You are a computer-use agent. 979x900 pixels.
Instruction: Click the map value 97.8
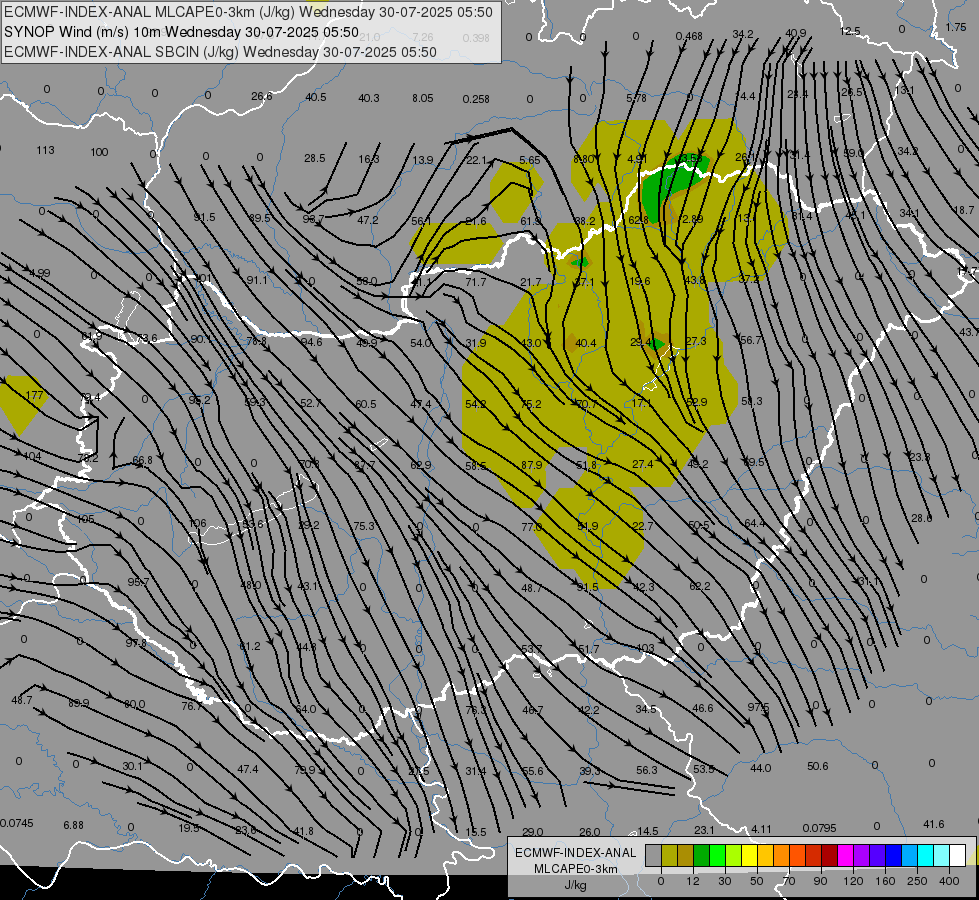coord(135,643)
